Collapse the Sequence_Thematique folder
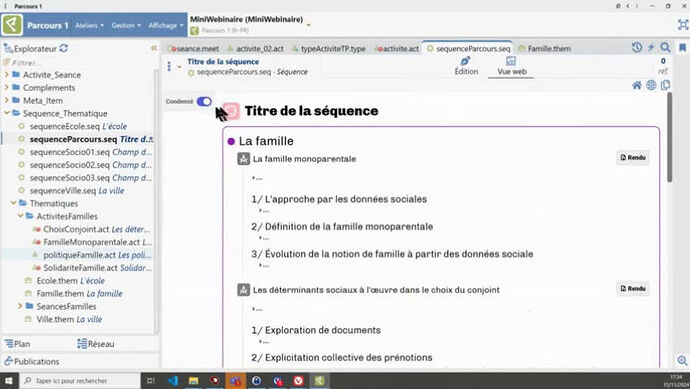690x389 pixels. (7, 113)
